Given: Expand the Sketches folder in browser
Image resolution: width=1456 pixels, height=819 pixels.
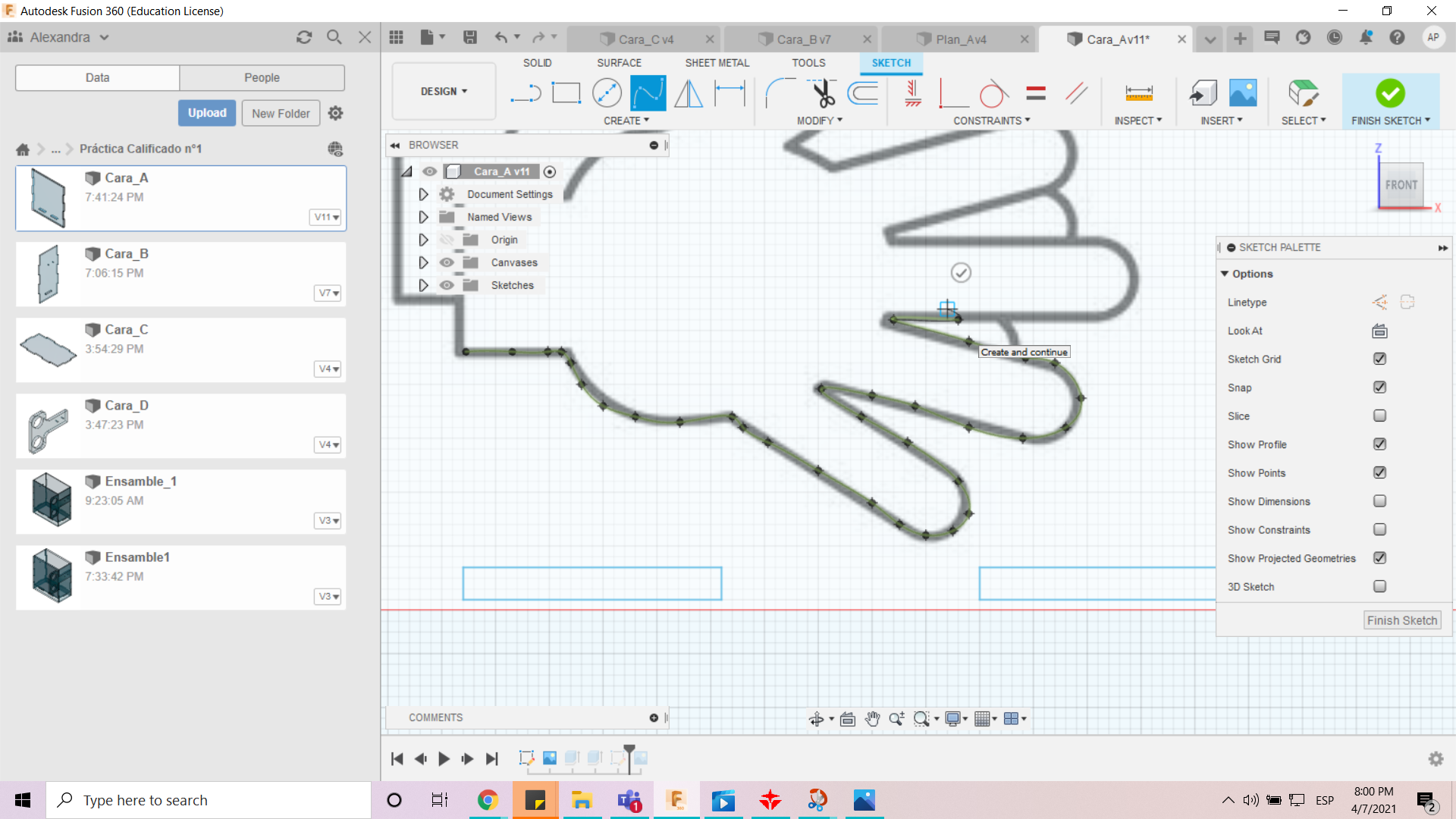Looking at the screenshot, I should tap(423, 285).
